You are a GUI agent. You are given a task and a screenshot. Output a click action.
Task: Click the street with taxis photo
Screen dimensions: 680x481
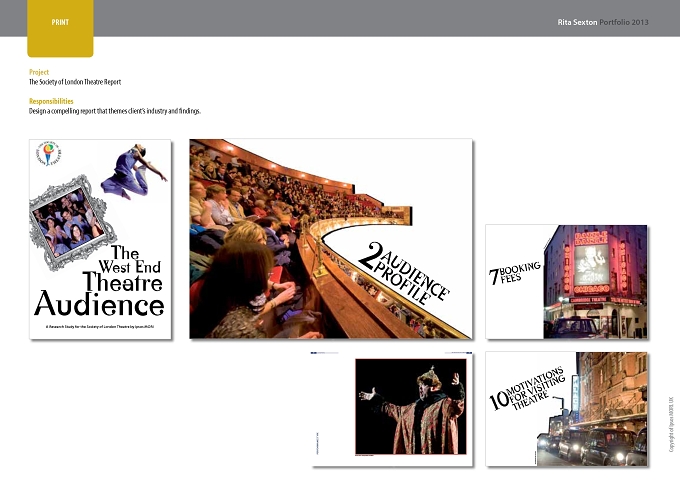tap(607, 409)
